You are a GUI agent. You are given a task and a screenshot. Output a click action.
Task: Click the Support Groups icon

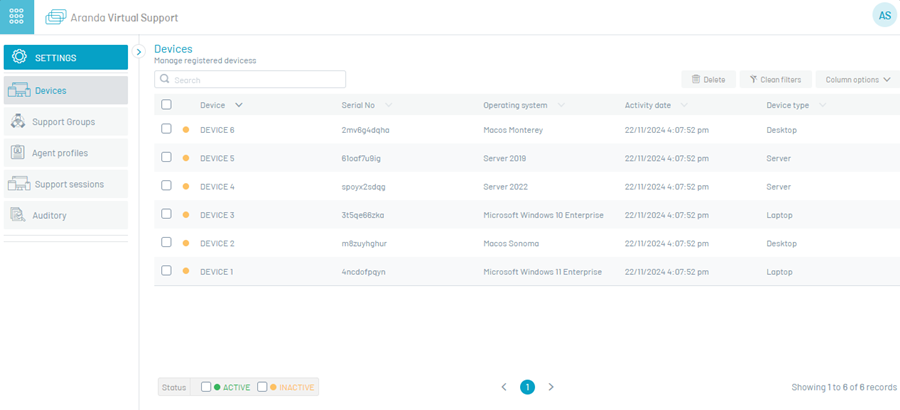pyautogui.click(x=18, y=121)
